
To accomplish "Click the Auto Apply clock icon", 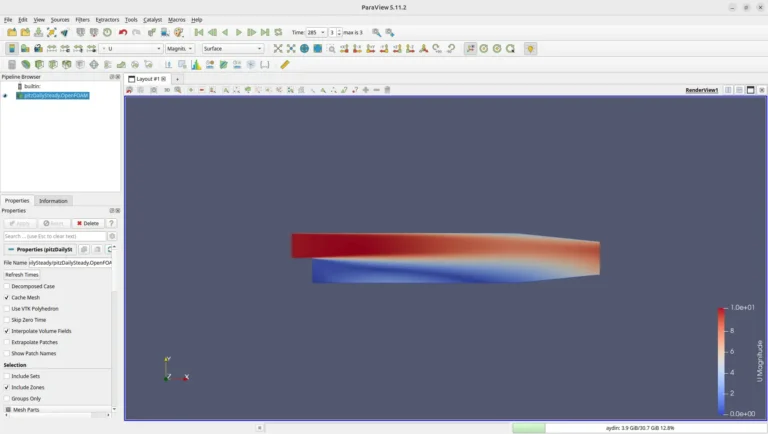I will (x=107, y=32).
